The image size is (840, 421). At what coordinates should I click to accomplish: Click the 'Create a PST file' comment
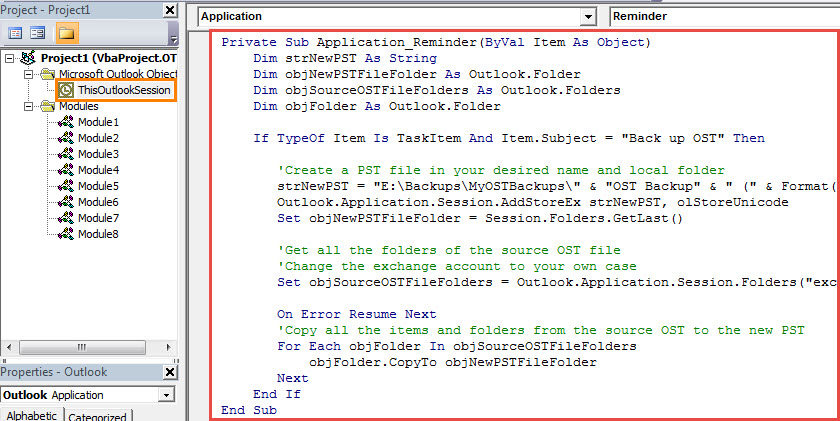click(501, 170)
